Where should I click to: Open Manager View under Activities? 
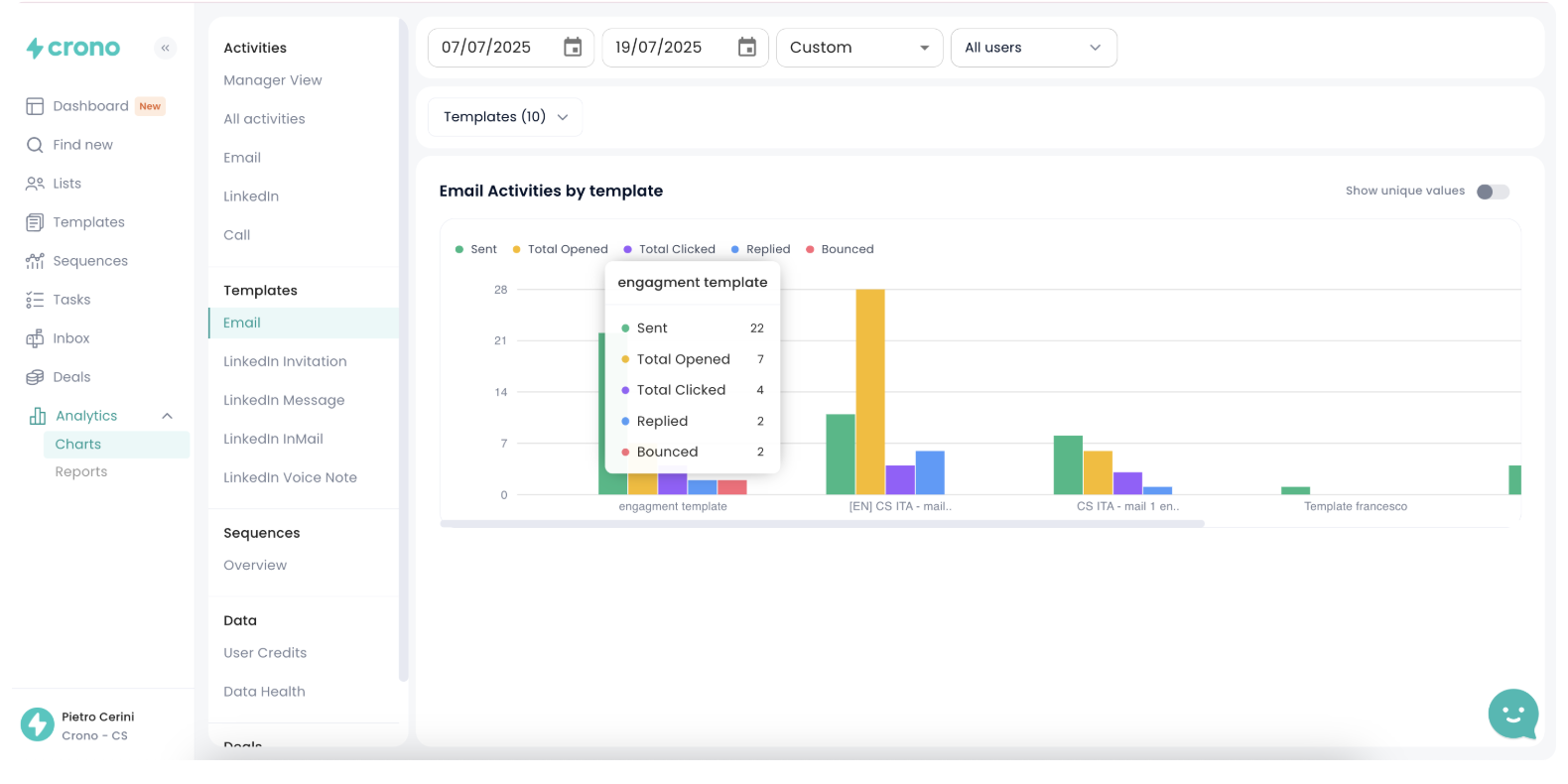pyautogui.click(x=272, y=80)
